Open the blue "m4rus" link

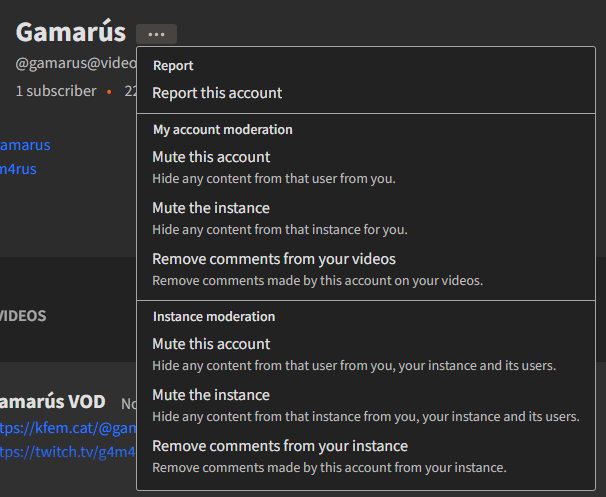18,169
